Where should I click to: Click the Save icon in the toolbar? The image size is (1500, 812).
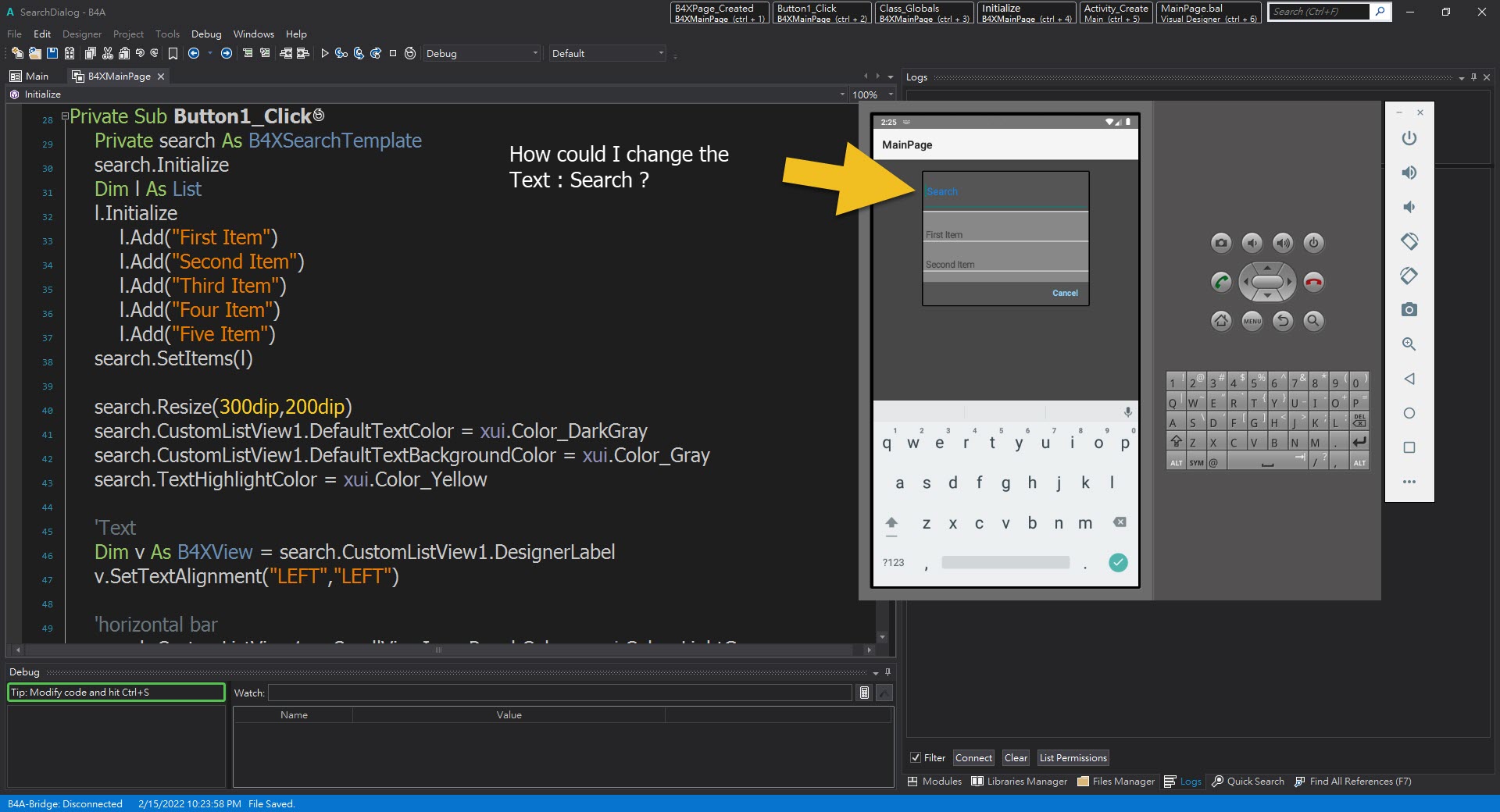[52, 53]
